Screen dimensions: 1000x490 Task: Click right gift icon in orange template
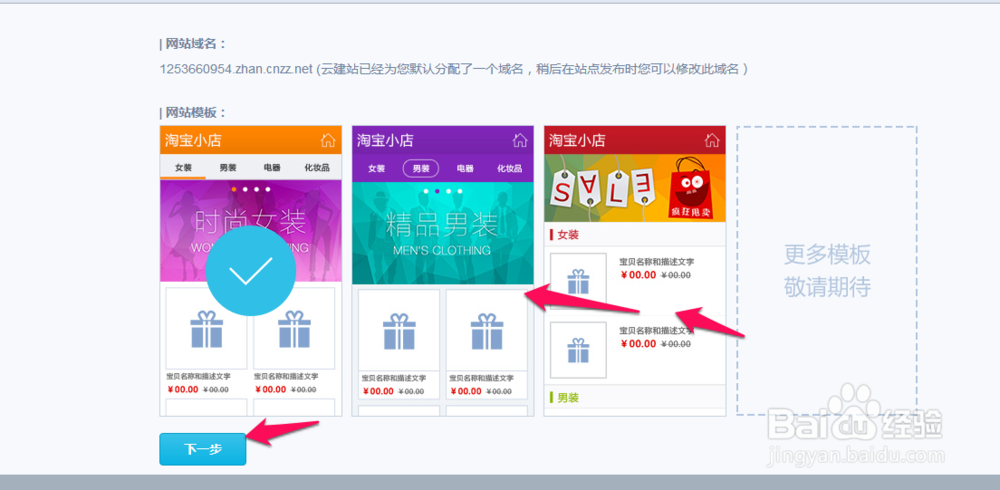click(x=294, y=329)
